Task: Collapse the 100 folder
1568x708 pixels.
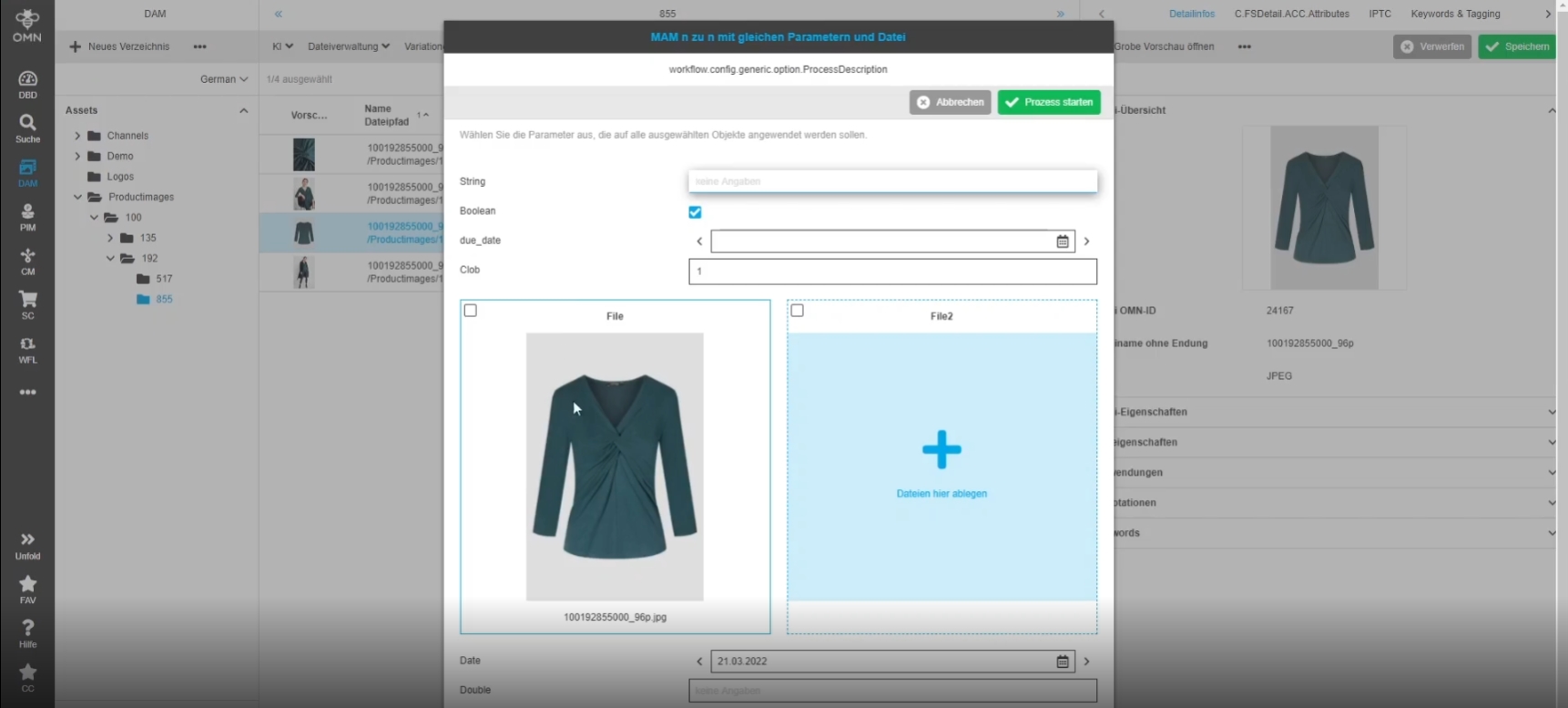Action: pyautogui.click(x=94, y=218)
